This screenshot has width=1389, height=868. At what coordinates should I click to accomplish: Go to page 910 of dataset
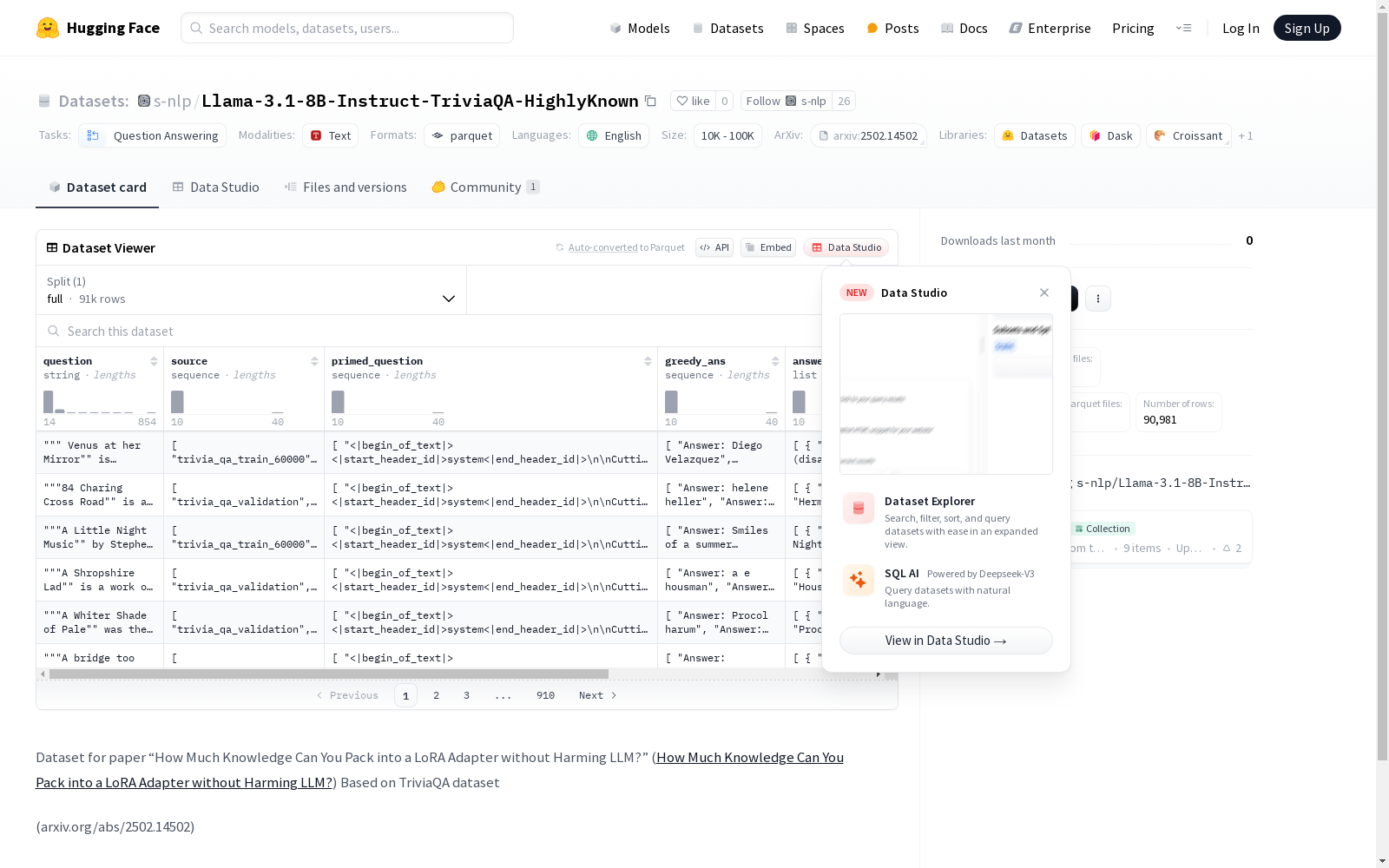(545, 695)
